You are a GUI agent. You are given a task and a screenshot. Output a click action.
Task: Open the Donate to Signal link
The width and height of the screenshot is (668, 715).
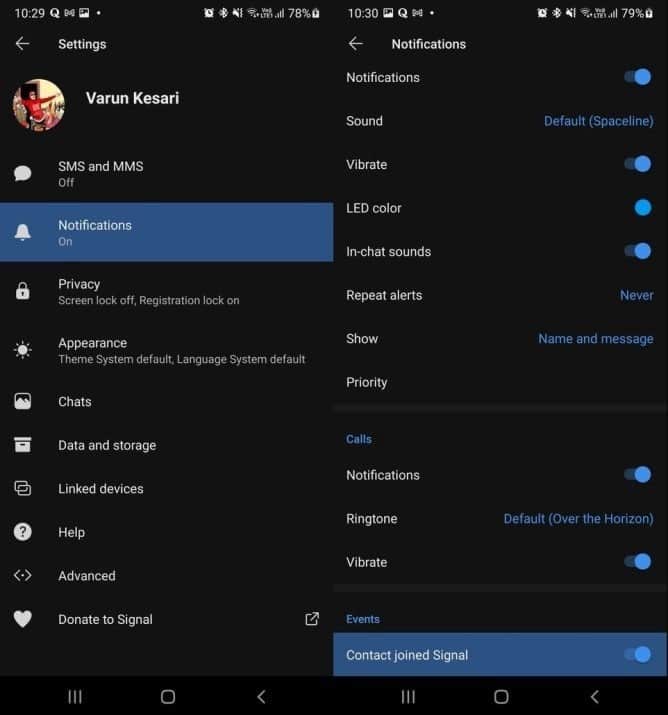(x=166, y=619)
